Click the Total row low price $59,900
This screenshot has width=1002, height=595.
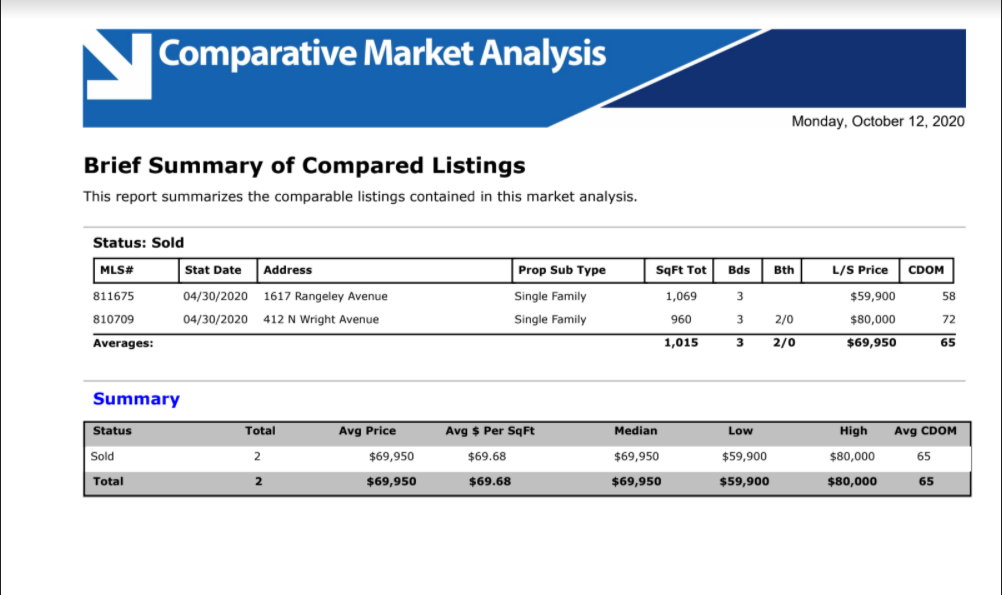tap(744, 481)
